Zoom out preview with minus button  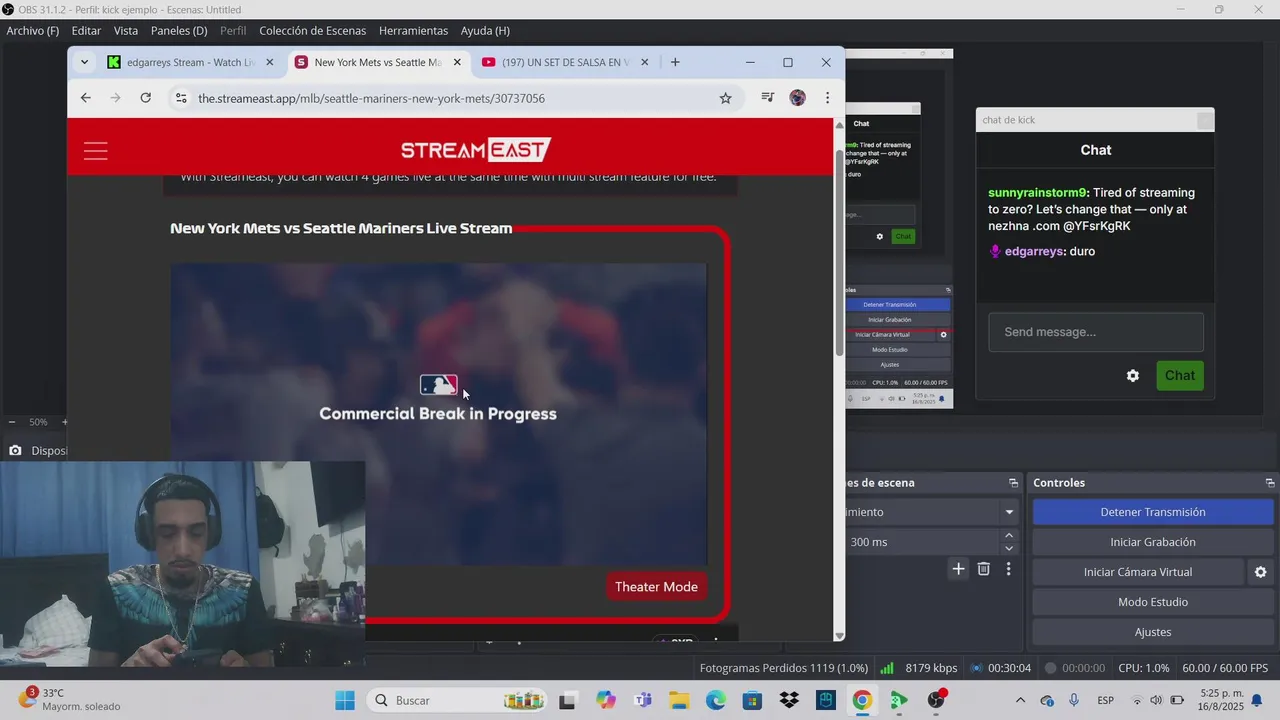tap(11, 422)
